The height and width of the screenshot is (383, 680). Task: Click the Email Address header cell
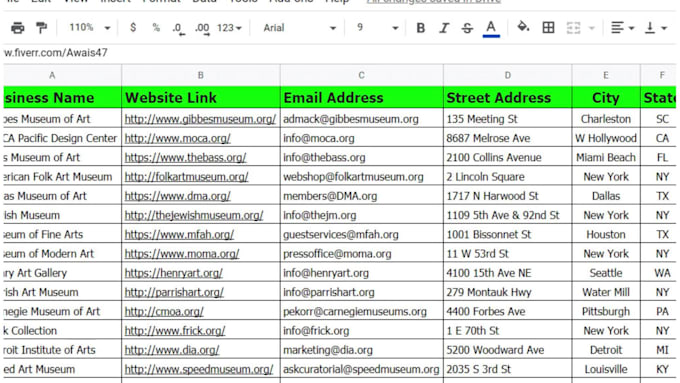(x=362, y=98)
